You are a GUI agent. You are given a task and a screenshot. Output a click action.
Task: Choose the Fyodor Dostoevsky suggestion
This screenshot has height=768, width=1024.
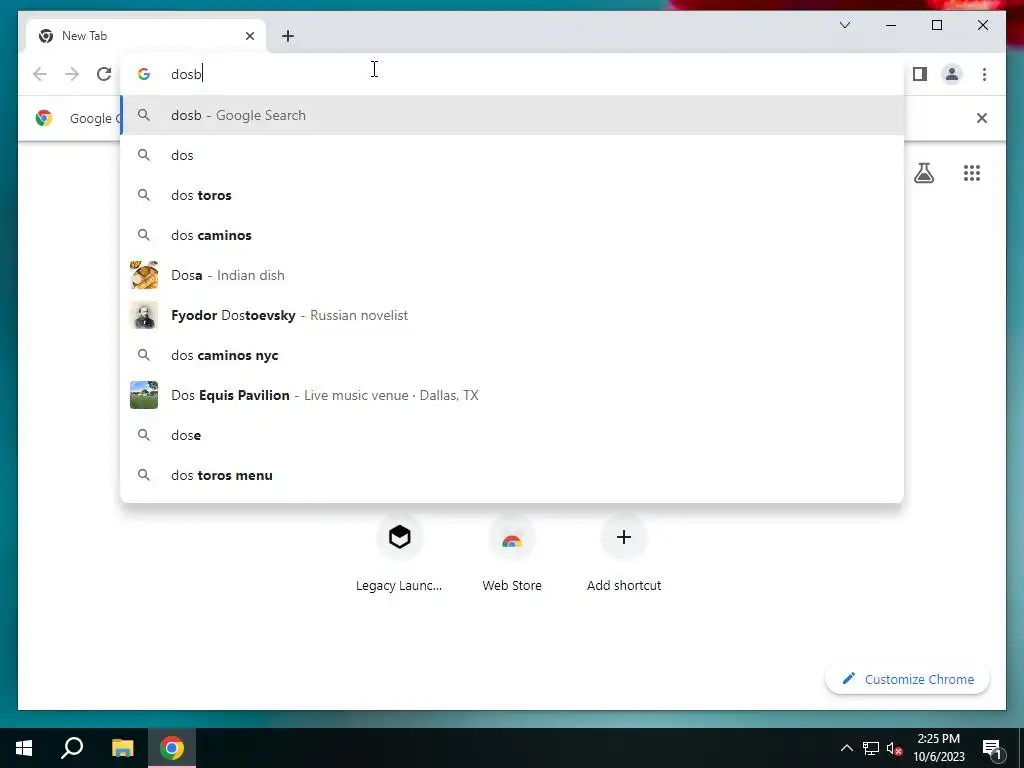click(x=513, y=315)
